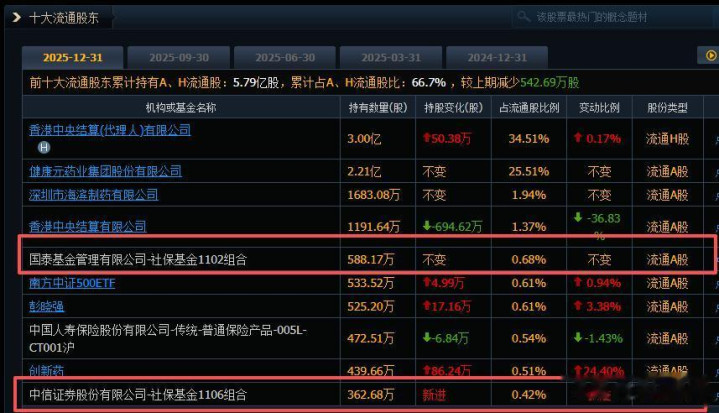Switch to the 2025-09-30 tab
The height and width of the screenshot is (413, 719).
point(179,57)
